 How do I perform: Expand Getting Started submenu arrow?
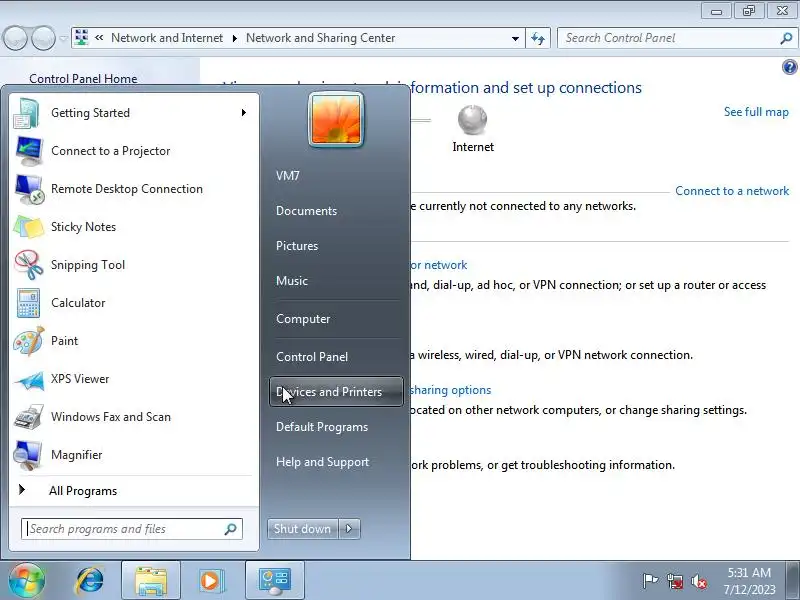(244, 112)
